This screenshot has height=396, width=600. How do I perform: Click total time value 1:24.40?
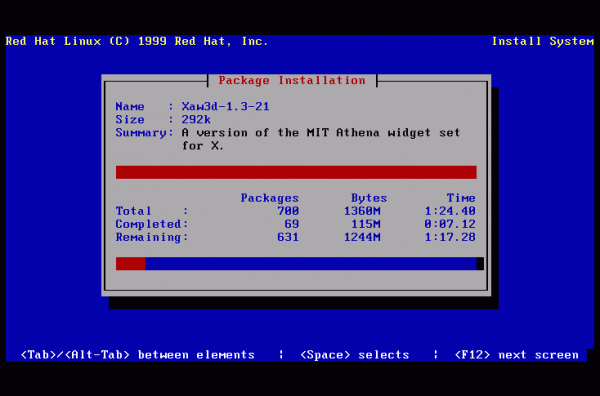[450, 211]
